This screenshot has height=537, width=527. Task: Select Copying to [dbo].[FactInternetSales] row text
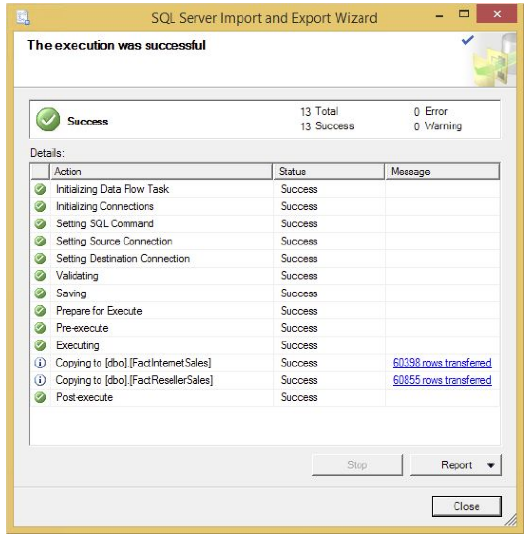(133, 363)
